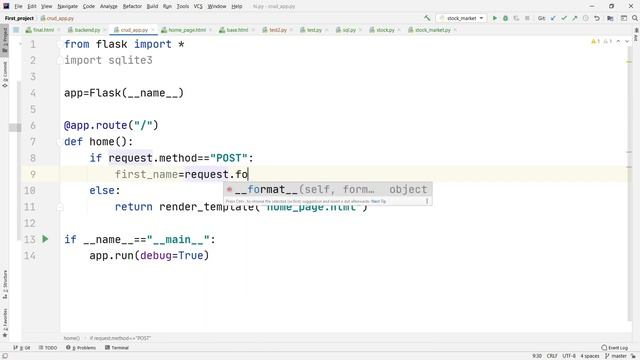Click the lock icon in status bar

point(633,356)
